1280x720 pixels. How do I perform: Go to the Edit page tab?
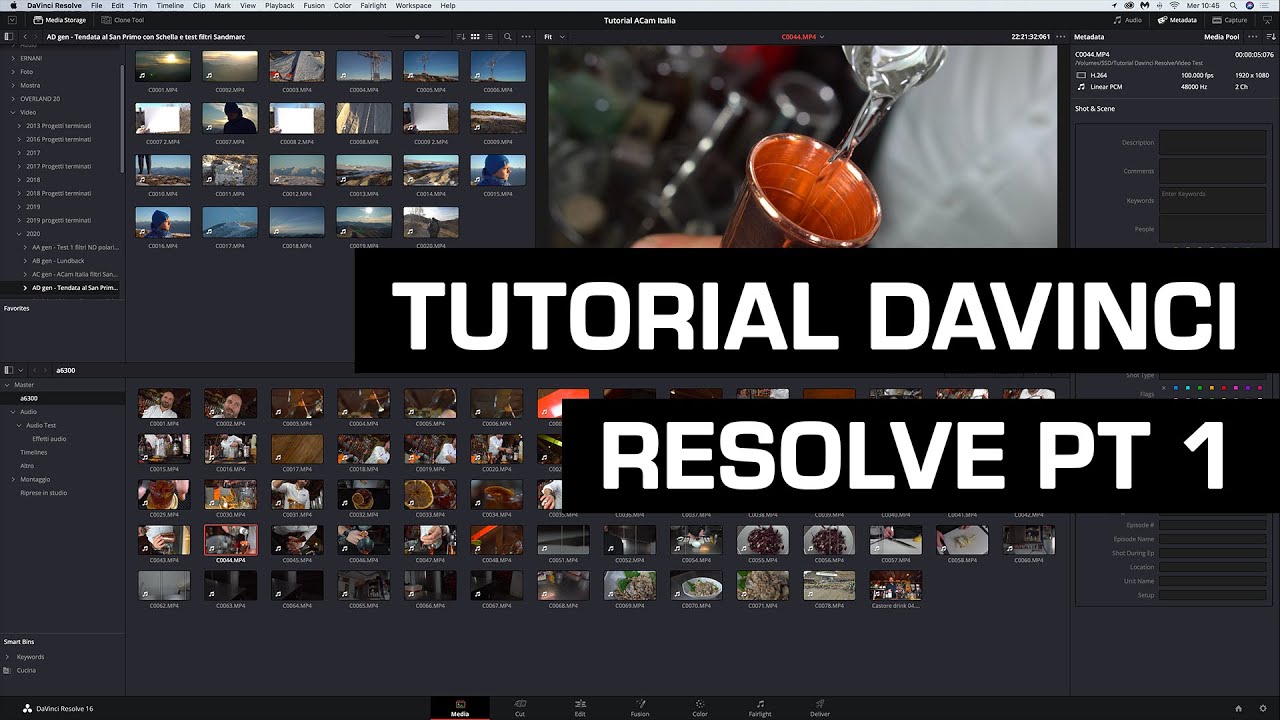click(x=580, y=708)
